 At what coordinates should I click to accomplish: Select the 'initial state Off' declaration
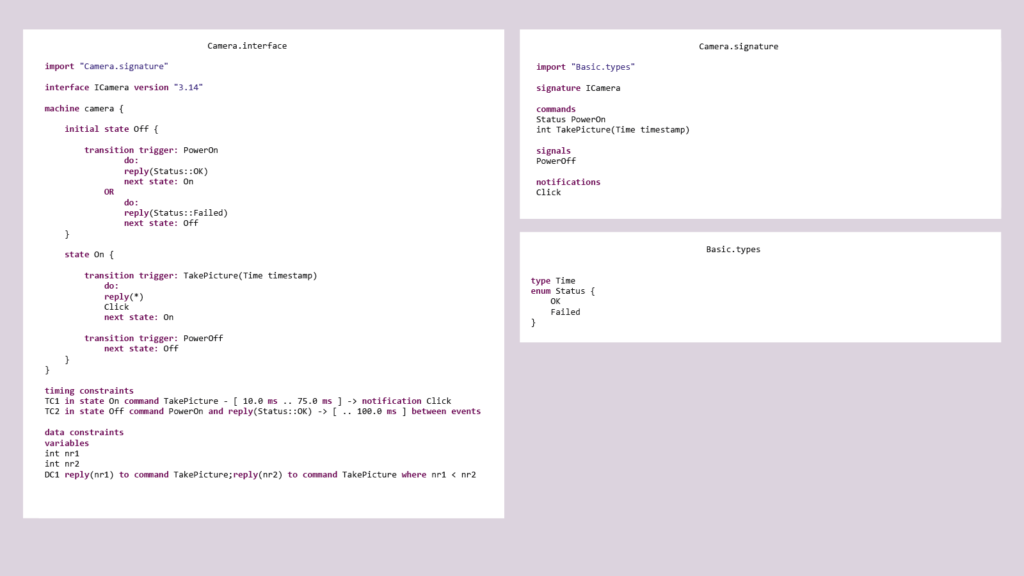coord(111,129)
